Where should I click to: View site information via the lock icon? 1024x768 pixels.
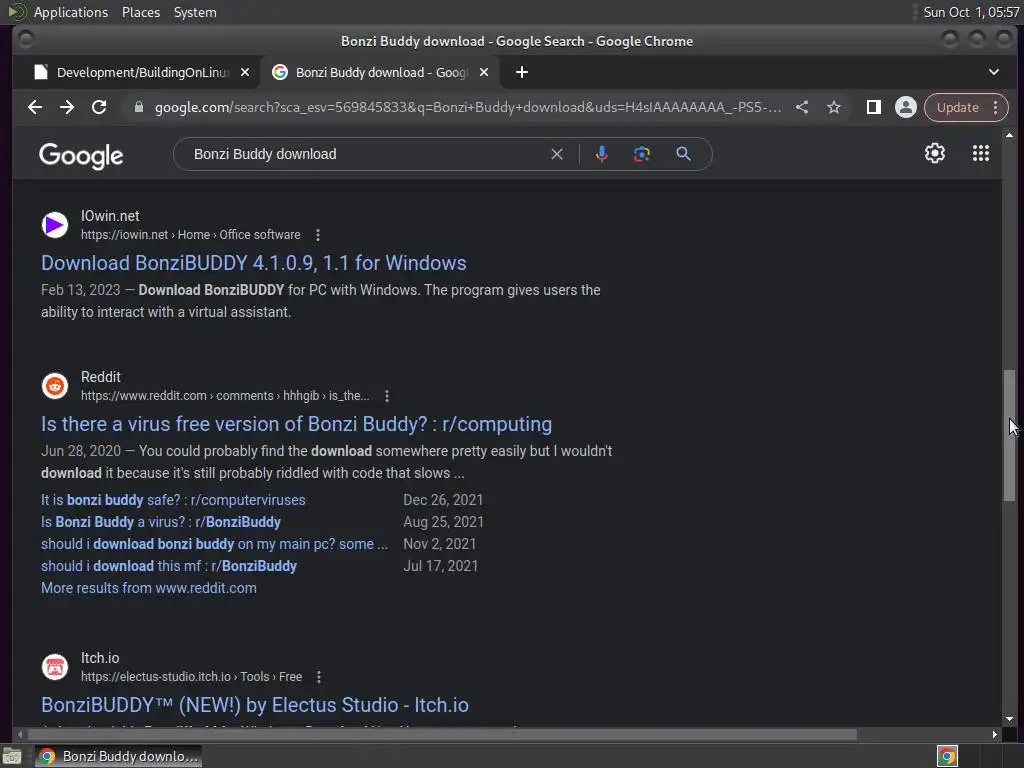pos(138,107)
